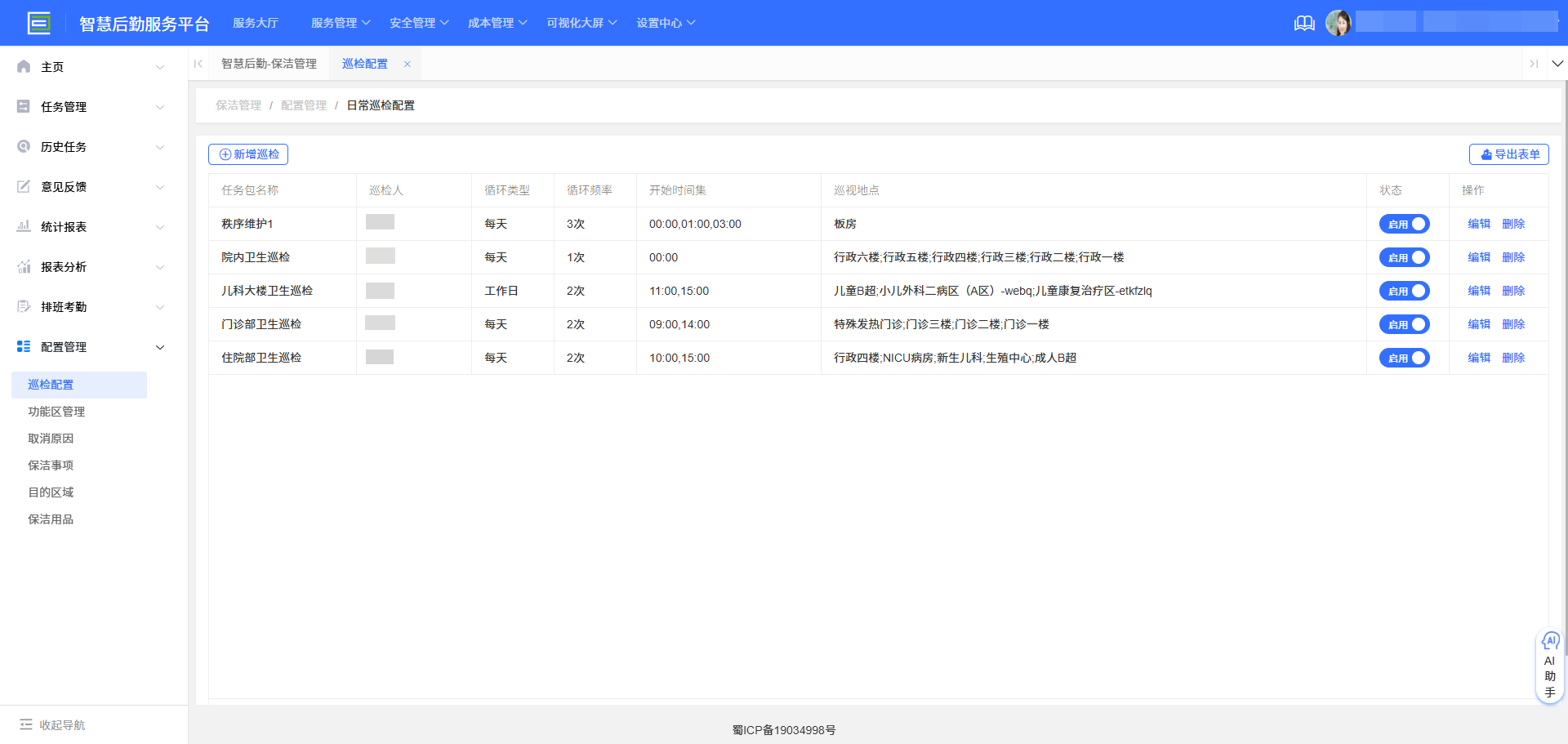Click the 意见反馈 feedback icon
1568x744 pixels.
(x=23, y=186)
